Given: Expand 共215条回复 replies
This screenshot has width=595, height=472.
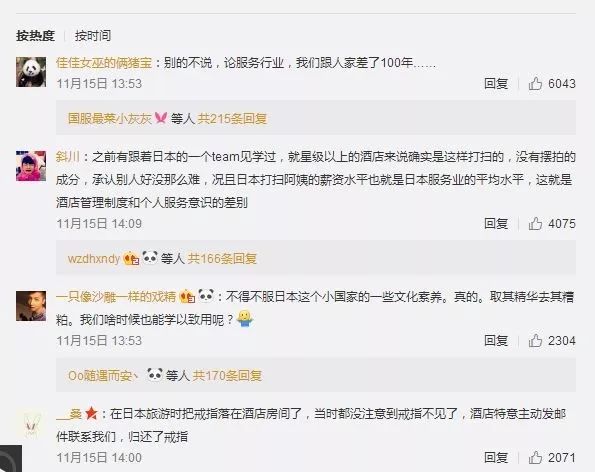Looking at the screenshot, I should [232, 118].
